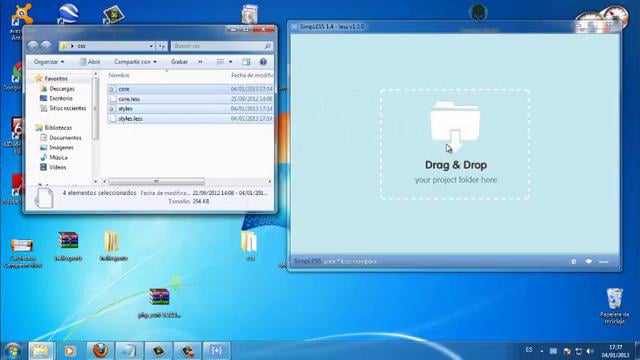Select the styles file row

coord(191,109)
